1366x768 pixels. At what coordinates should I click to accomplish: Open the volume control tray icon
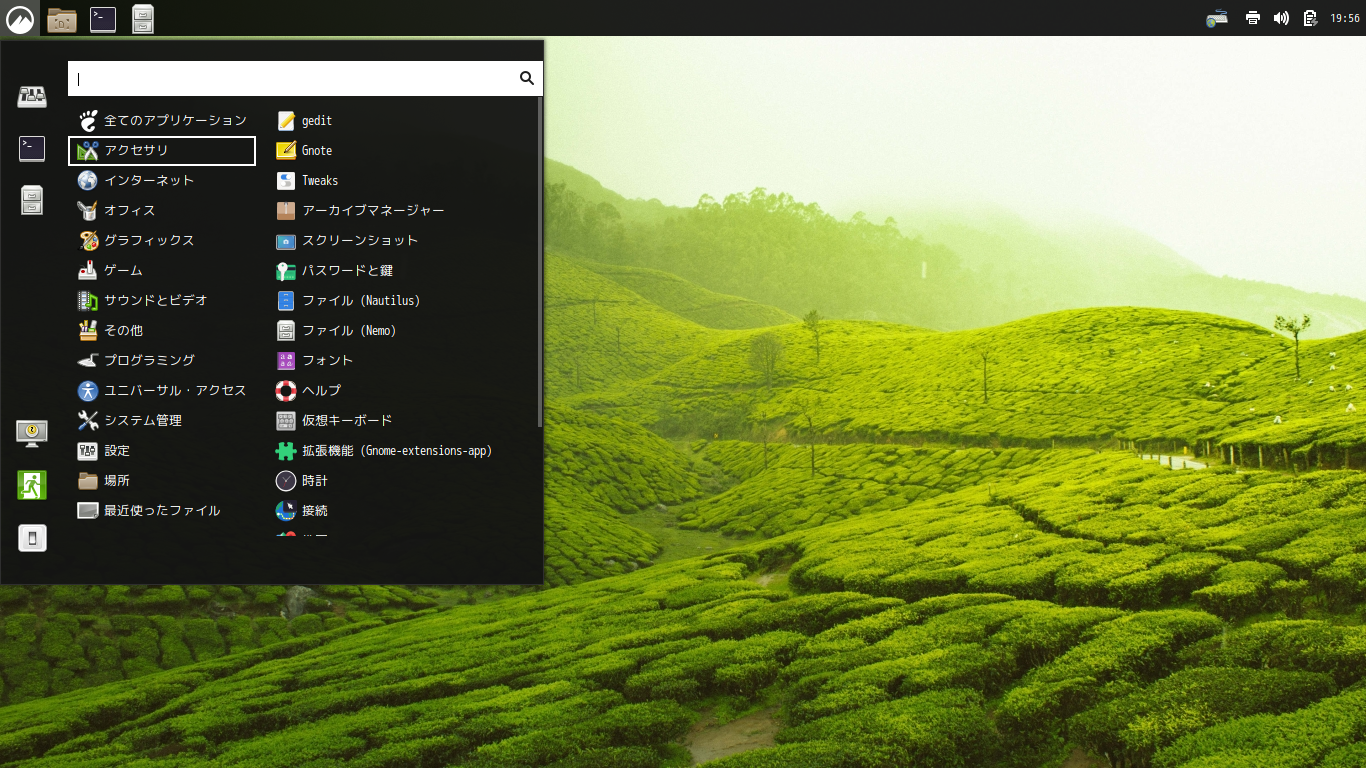tap(1281, 18)
